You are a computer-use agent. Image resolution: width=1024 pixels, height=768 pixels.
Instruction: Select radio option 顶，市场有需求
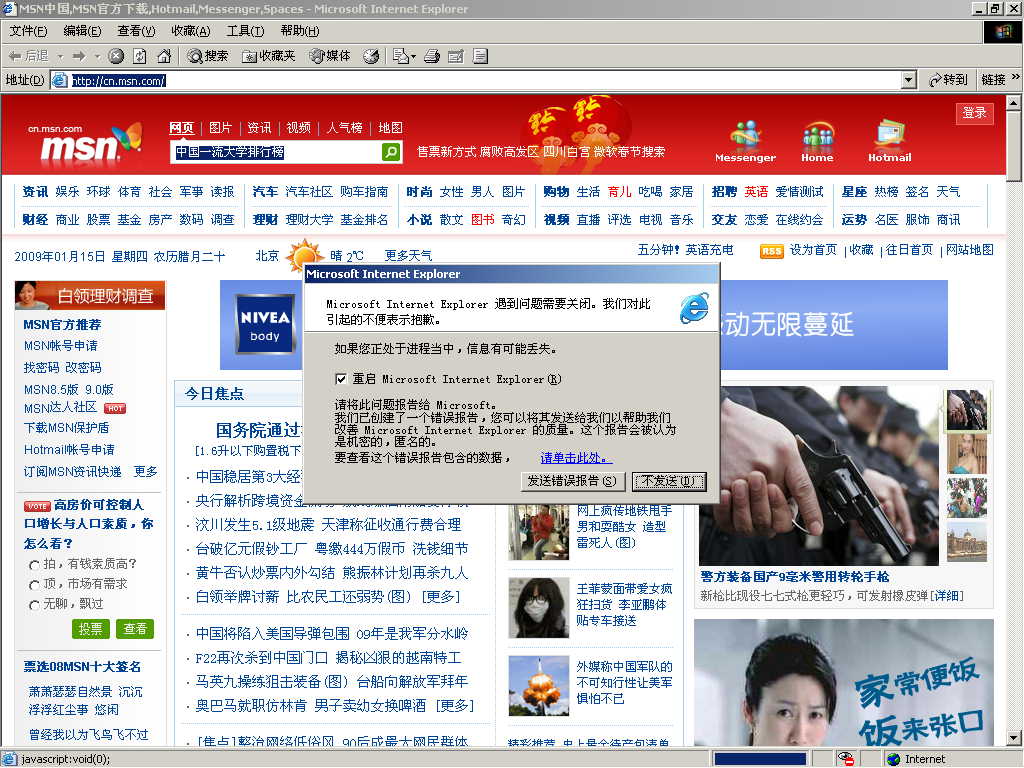click(x=35, y=584)
